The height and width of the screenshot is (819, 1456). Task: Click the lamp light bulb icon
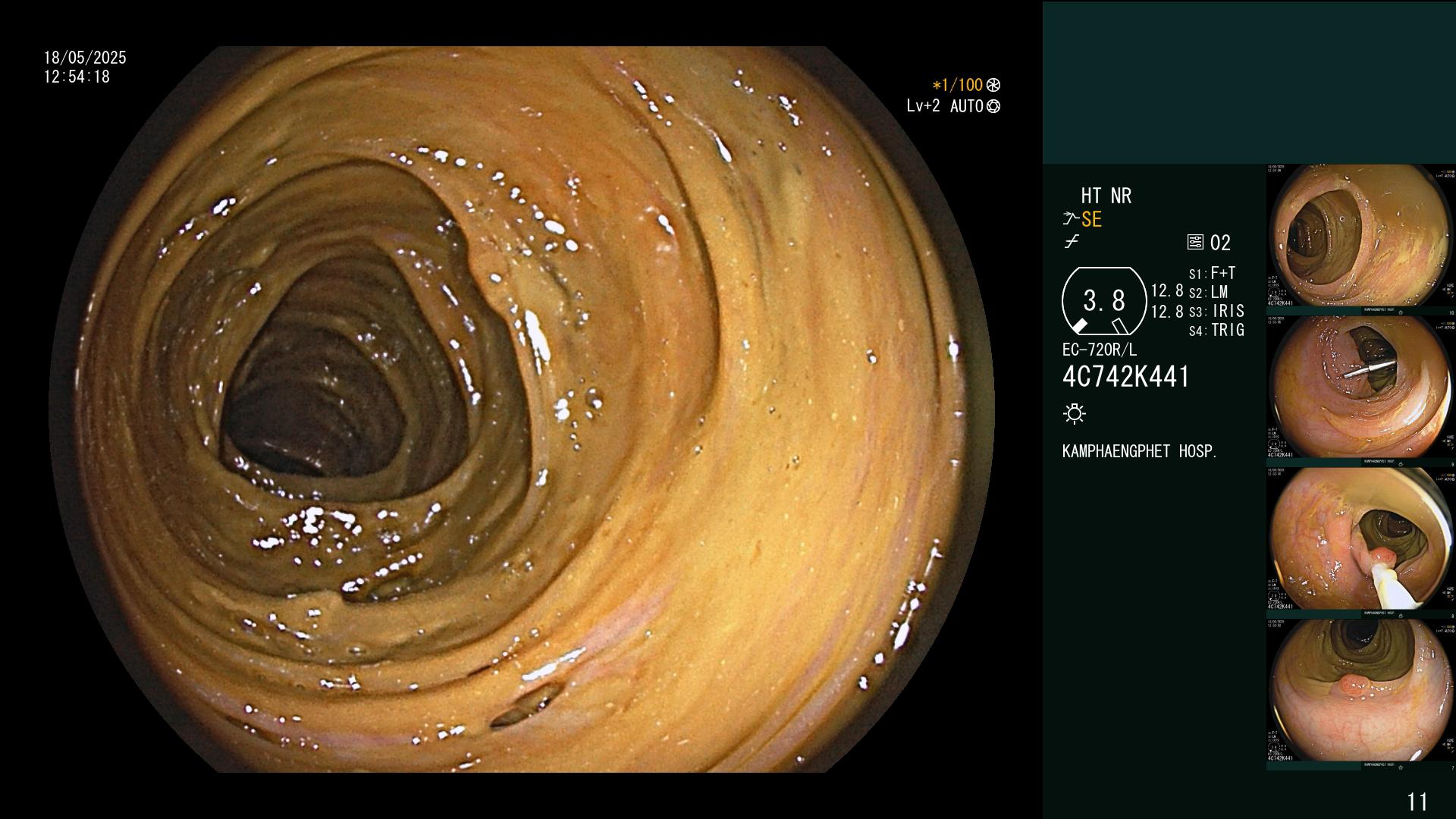click(x=1075, y=413)
